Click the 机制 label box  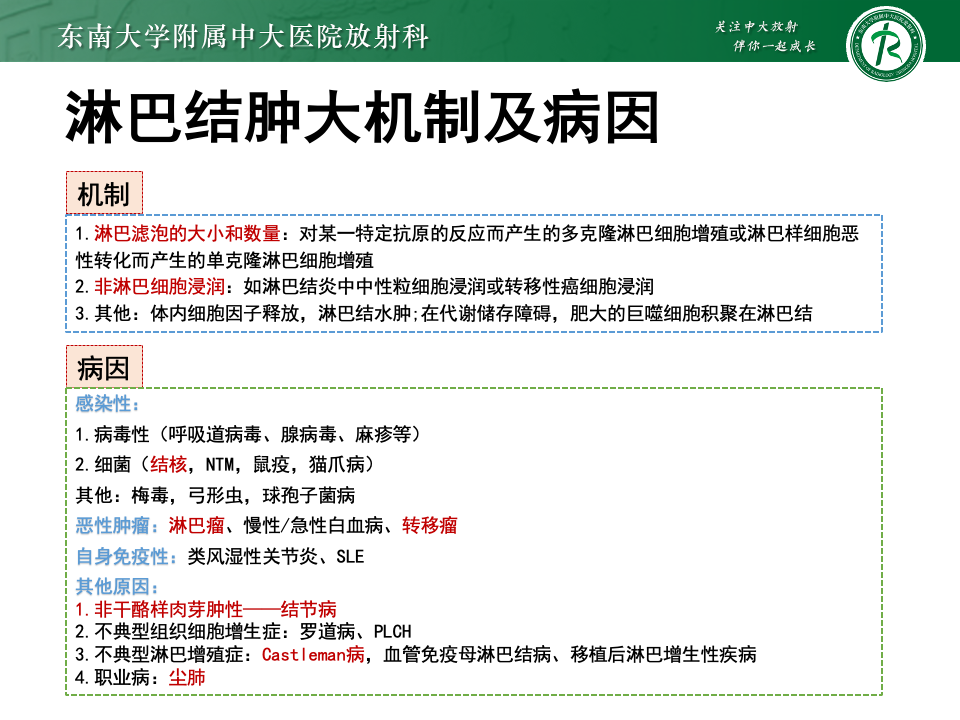coord(104,193)
